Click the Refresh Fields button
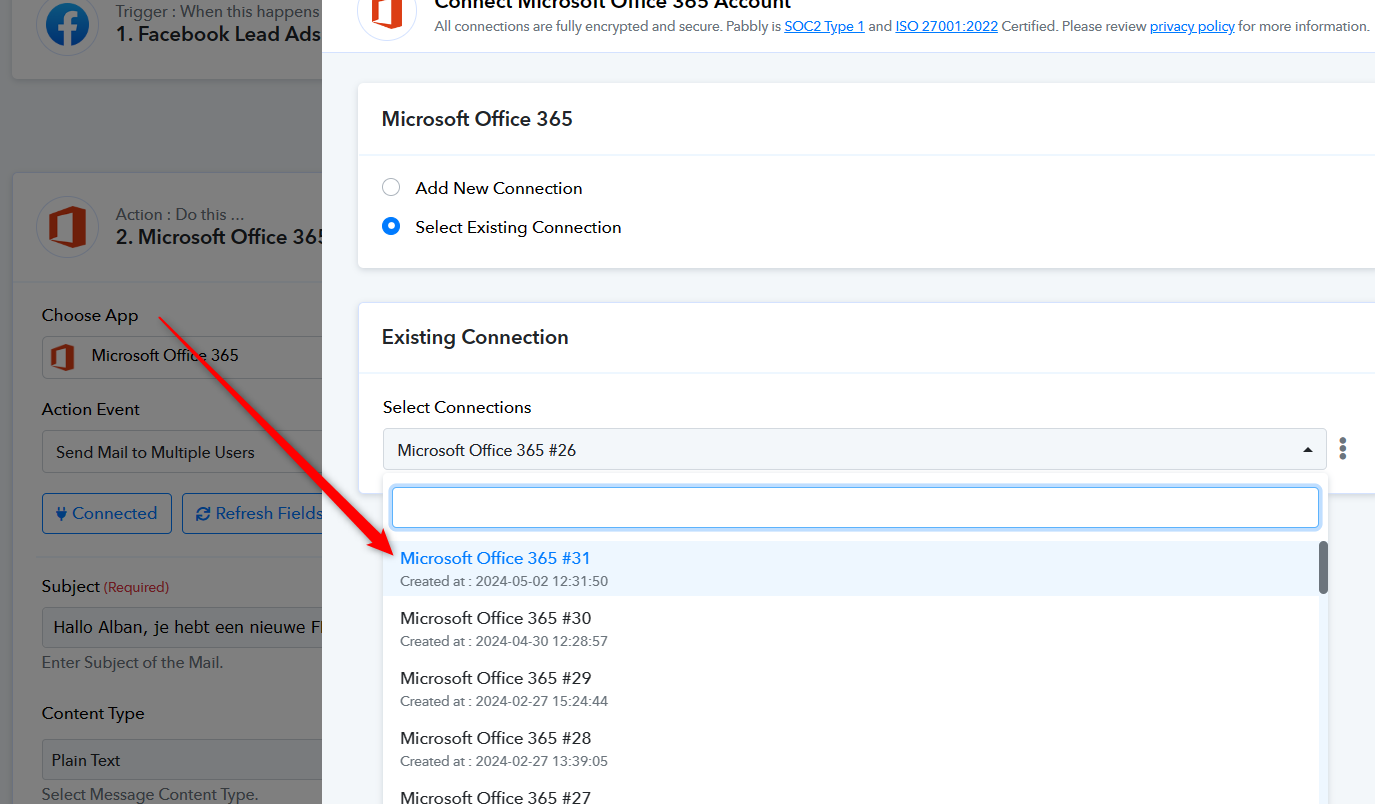Screen dimensions: 1375x804 click(253, 513)
